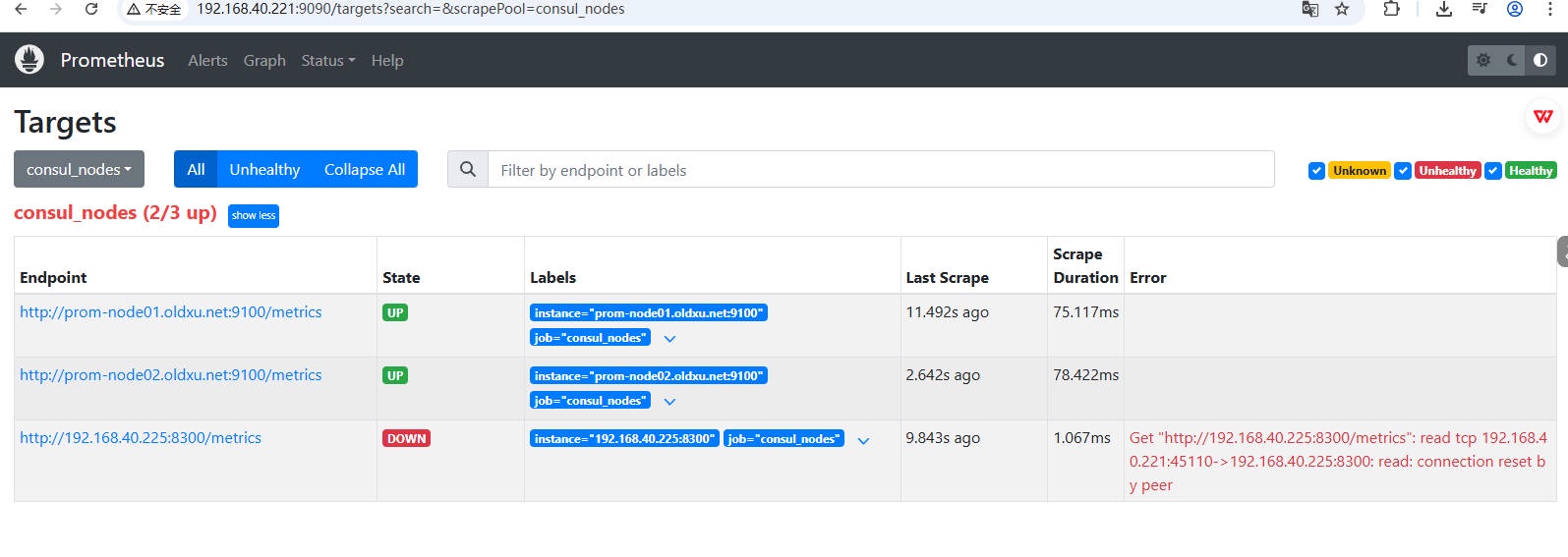Reload the page in browser

91,9
